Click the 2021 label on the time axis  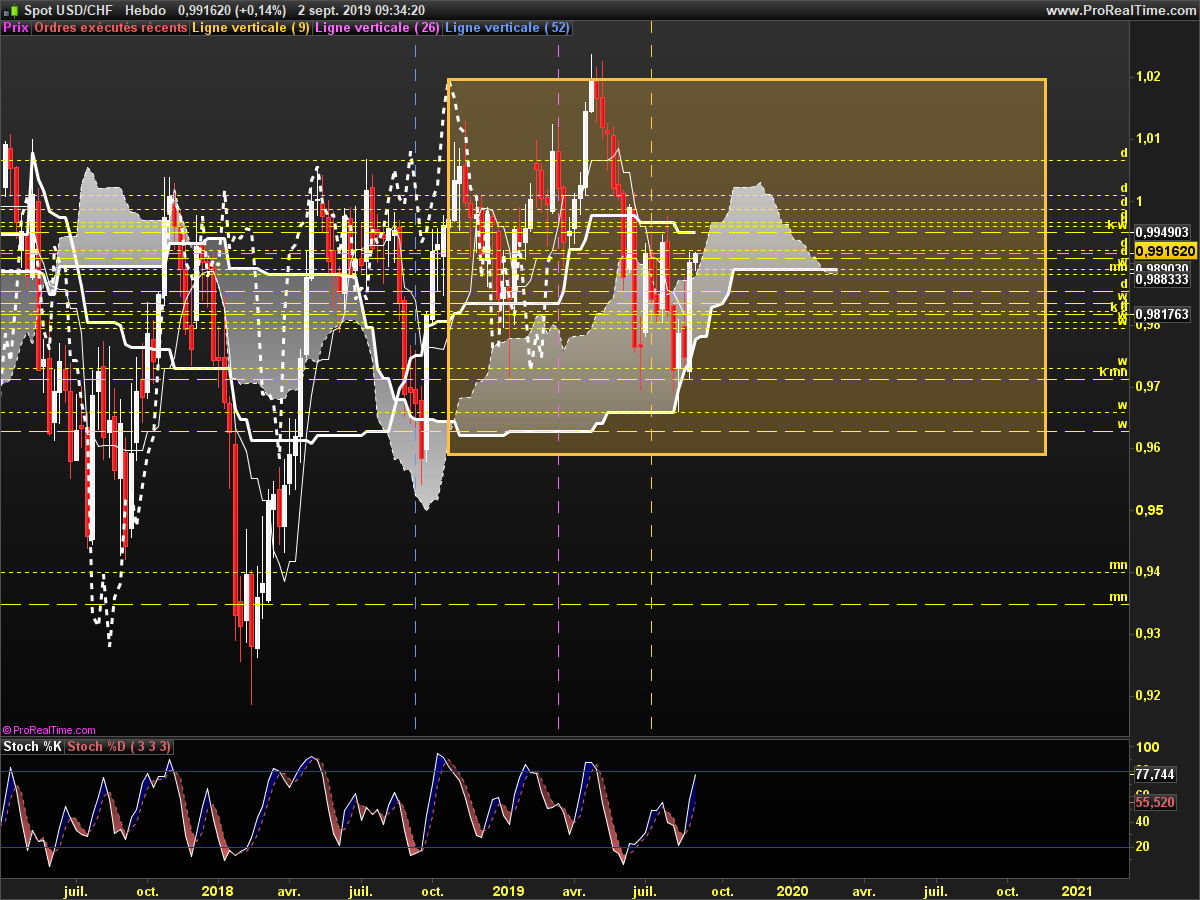coord(1077,890)
